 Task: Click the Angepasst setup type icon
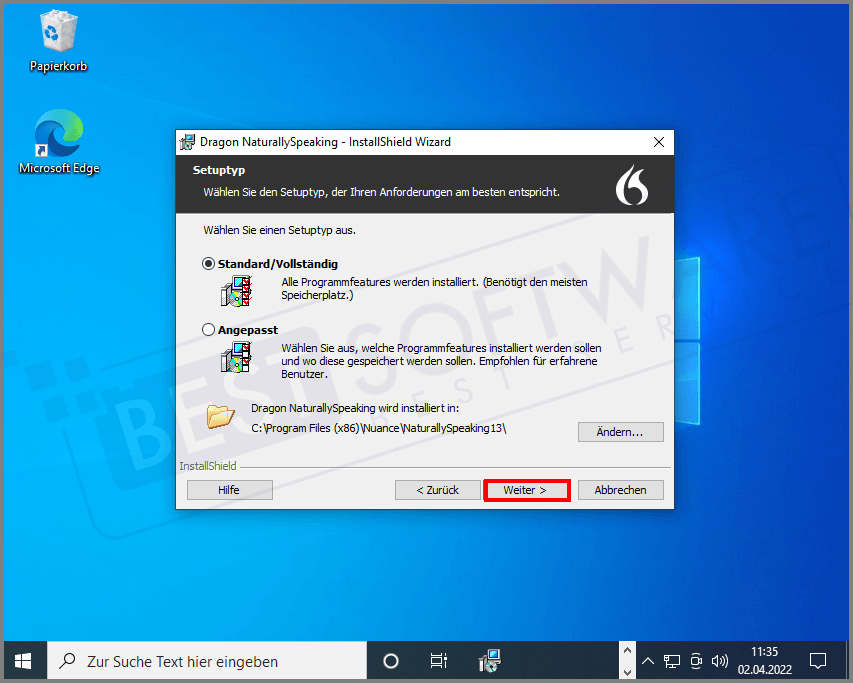click(236, 356)
